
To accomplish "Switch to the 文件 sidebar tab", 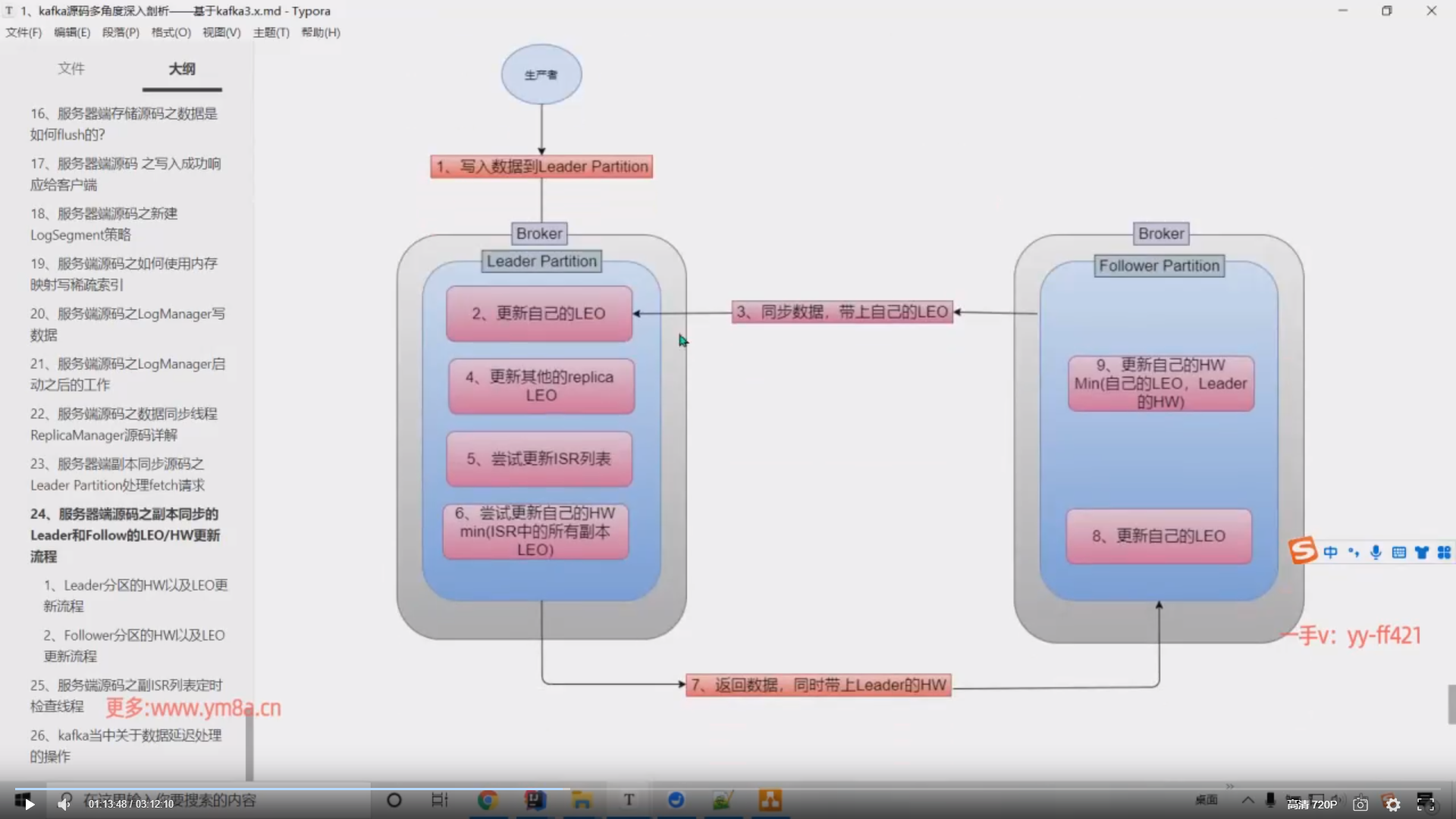I will [71, 69].
